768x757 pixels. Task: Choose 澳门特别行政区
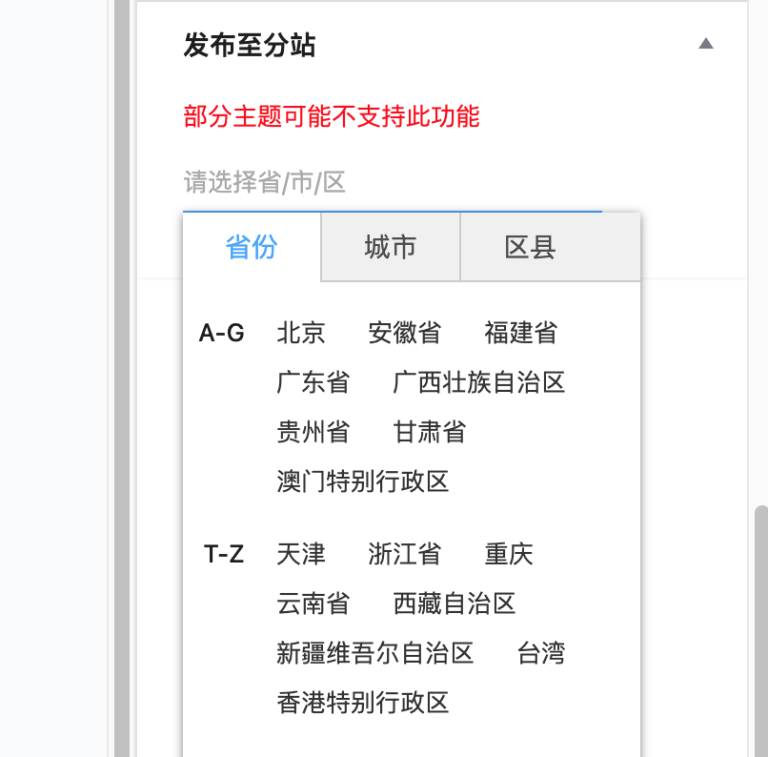[x=363, y=482]
